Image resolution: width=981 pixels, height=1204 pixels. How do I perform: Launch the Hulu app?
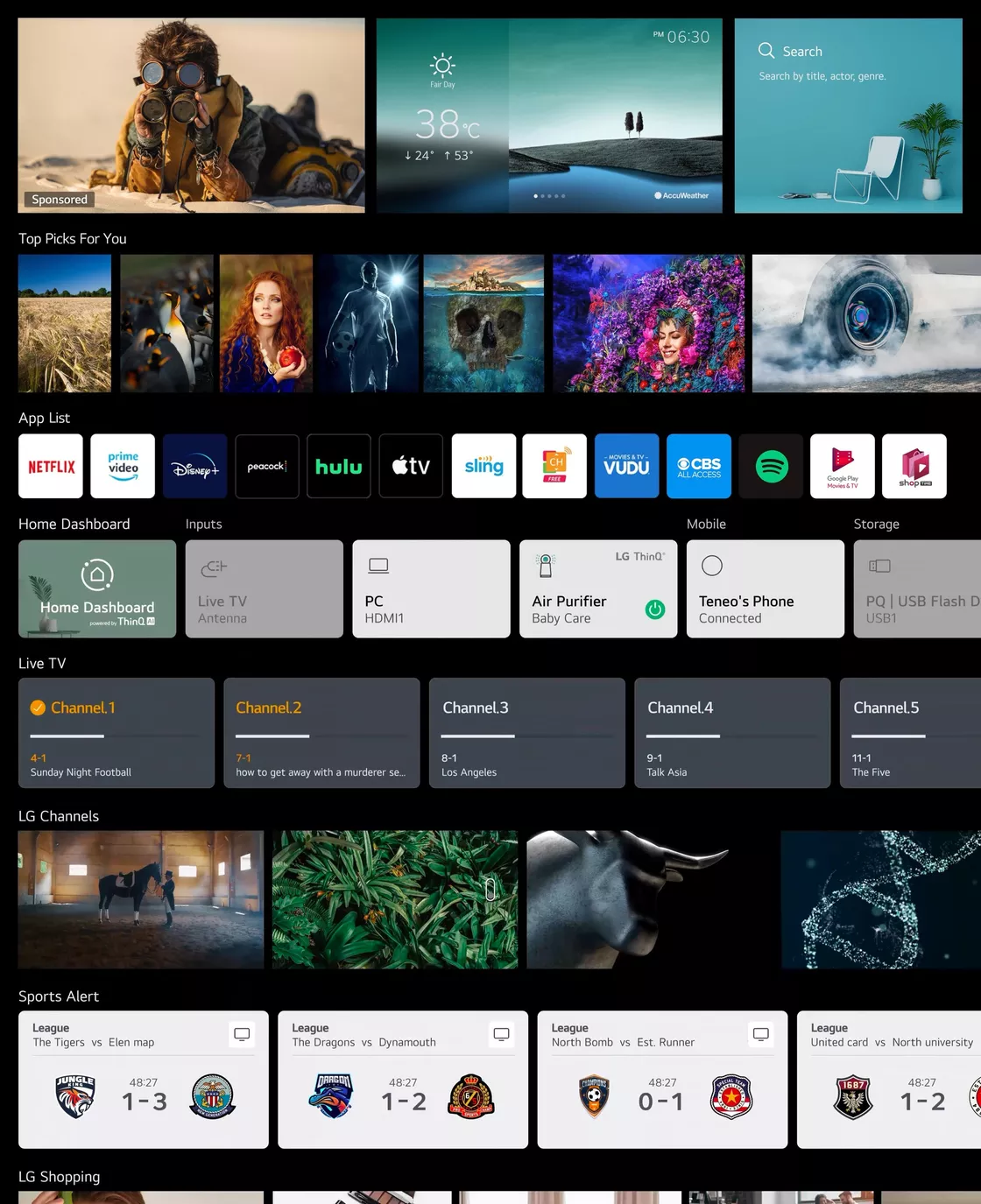(x=338, y=467)
